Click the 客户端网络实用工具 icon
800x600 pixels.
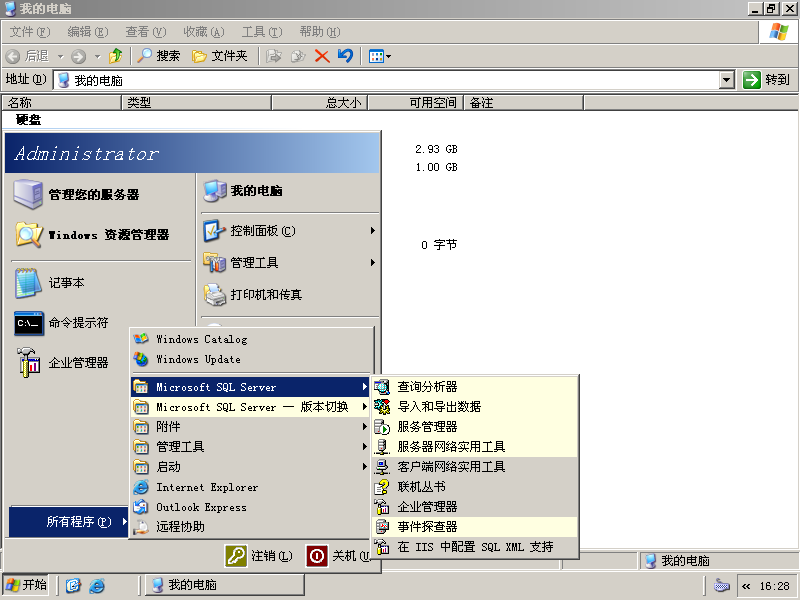(x=382, y=467)
